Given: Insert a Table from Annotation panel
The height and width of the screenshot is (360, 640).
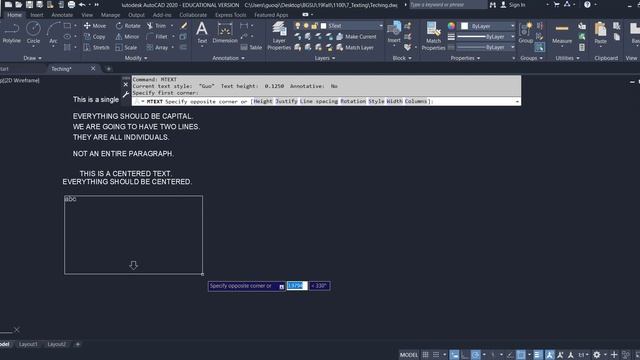Looking at the screenshot, I should click(x=251, y=47).
